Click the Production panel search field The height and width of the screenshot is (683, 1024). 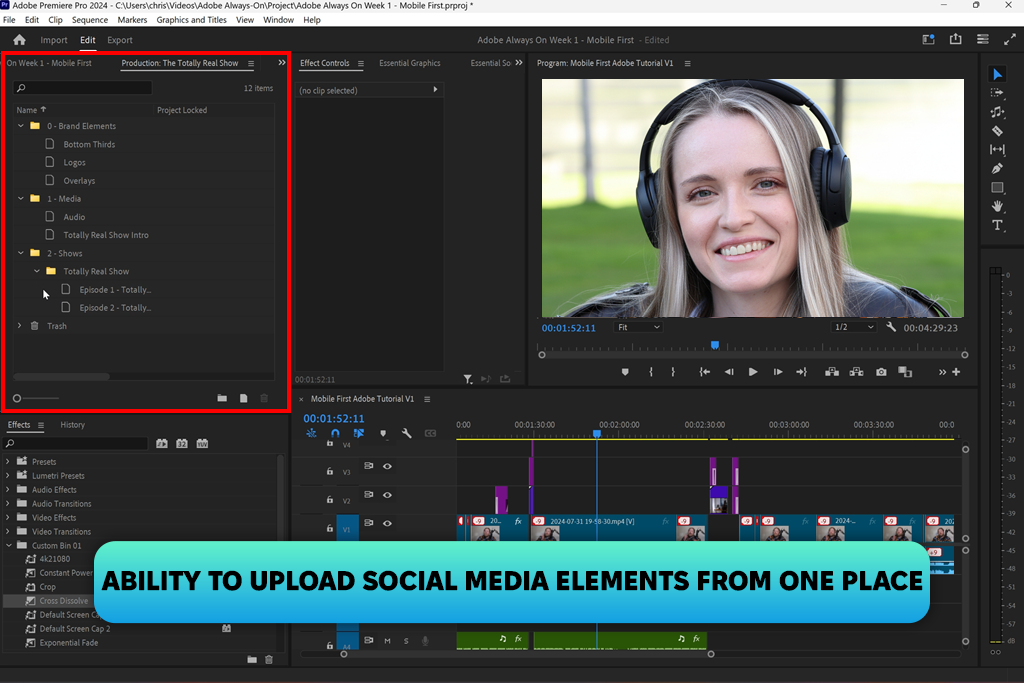(x=83, y=87)
